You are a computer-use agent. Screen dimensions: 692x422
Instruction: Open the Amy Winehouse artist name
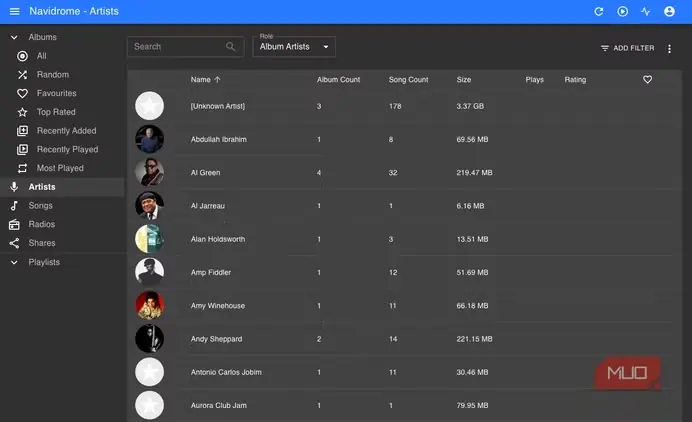coord(218,305)
